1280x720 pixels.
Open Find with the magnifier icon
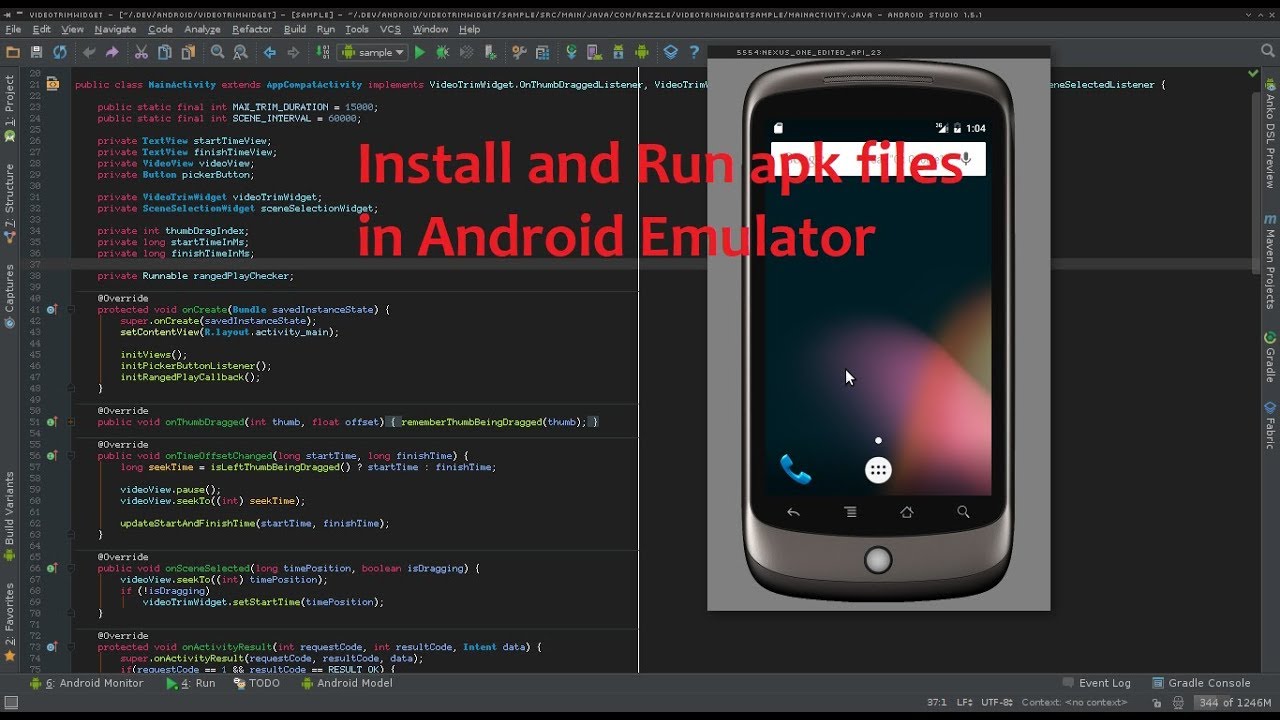click(x=217, y=52)
